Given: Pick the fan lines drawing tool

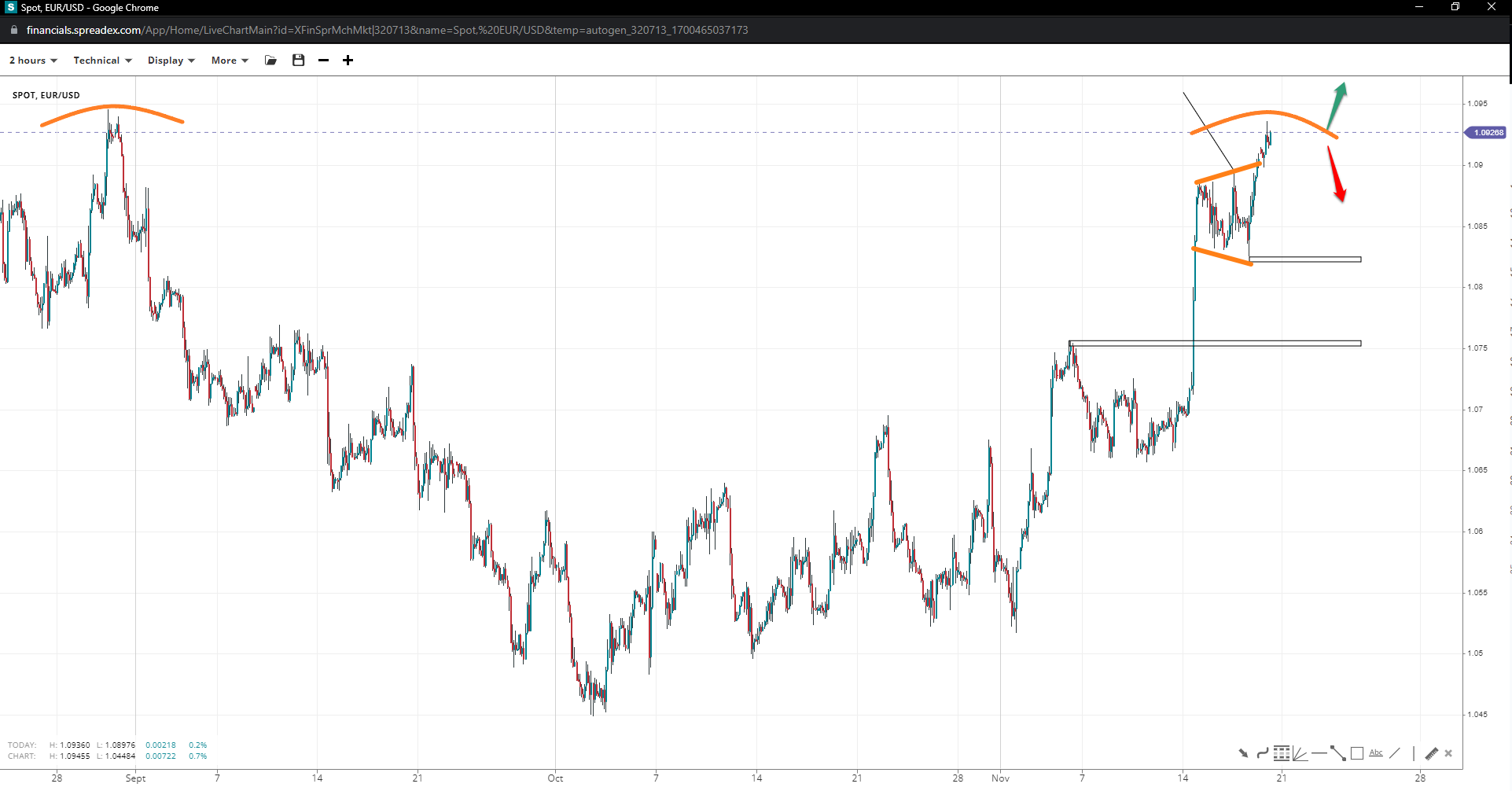Looking at the screenshot, I should tap(1300, 753).
